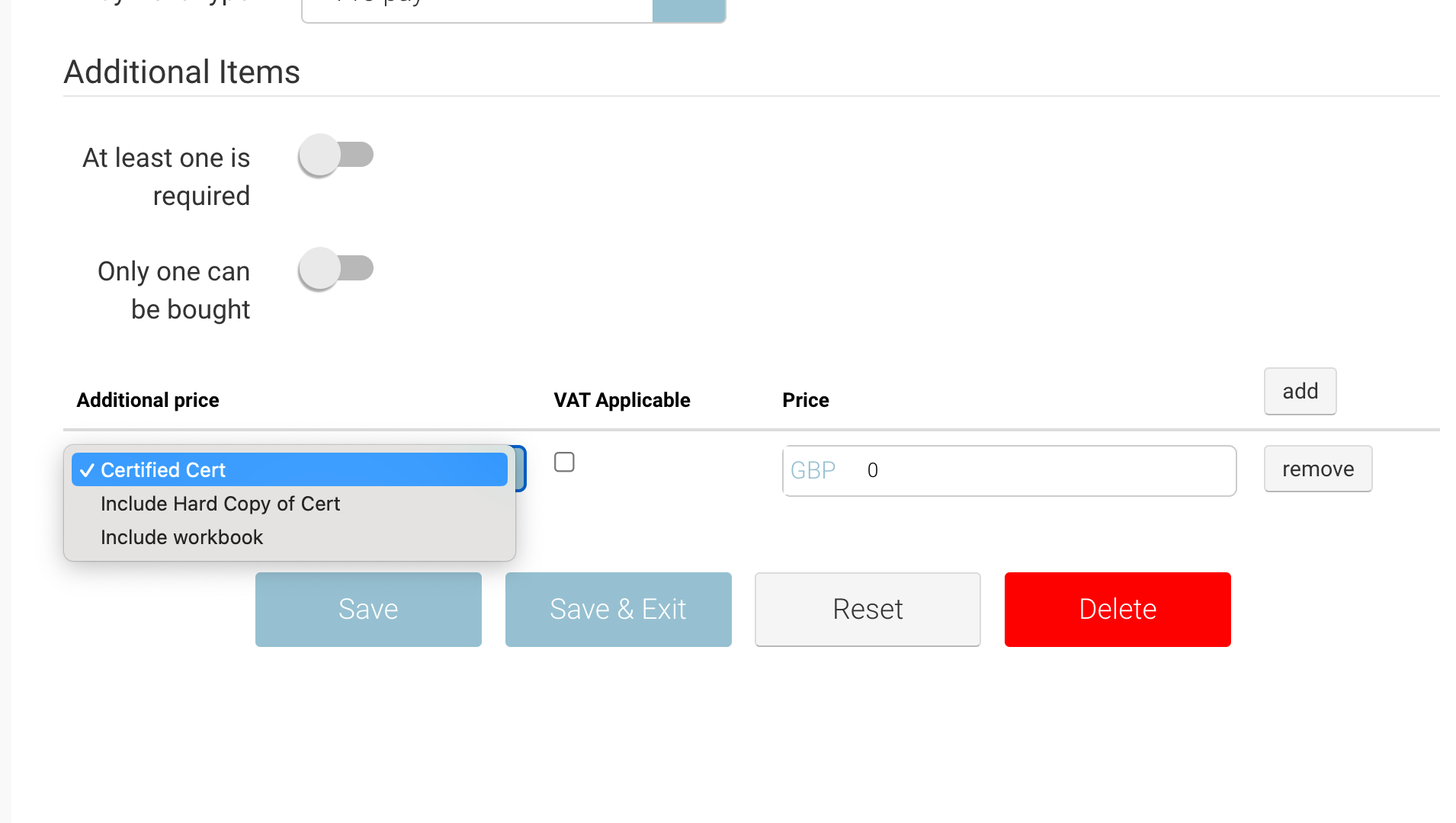Hit the Reset button
The height and width of the screenshot is (823, 1456).
[x=868, y=610]
